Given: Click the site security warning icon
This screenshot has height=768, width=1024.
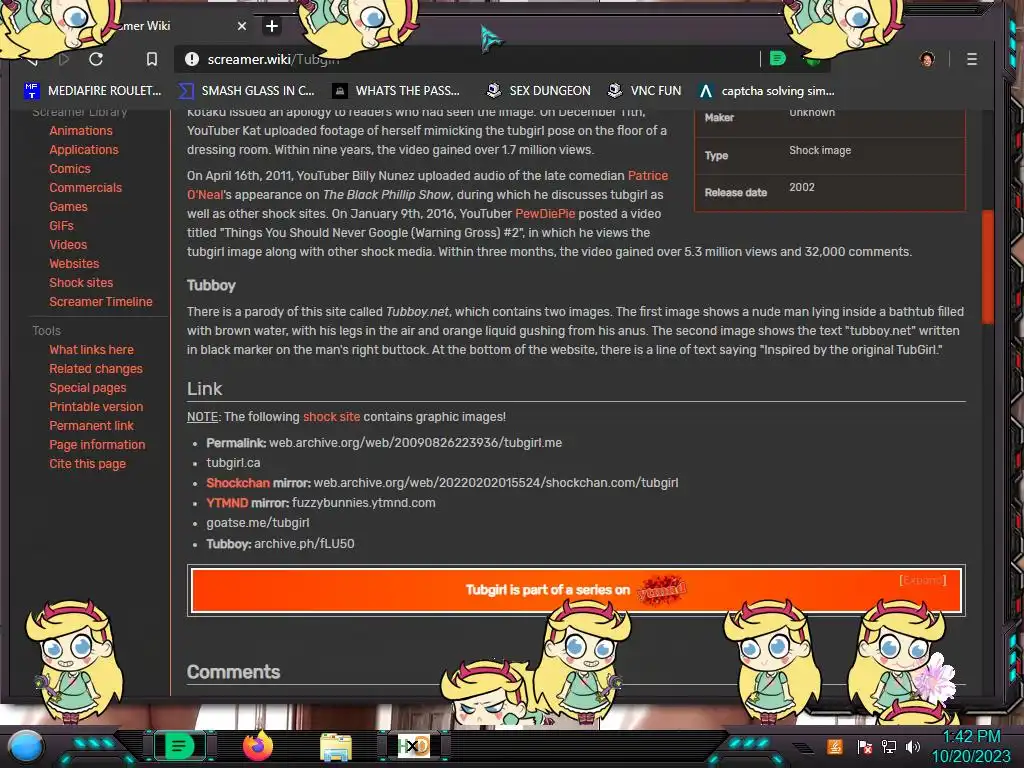Looking at the screenshot, I should (191, 59).
